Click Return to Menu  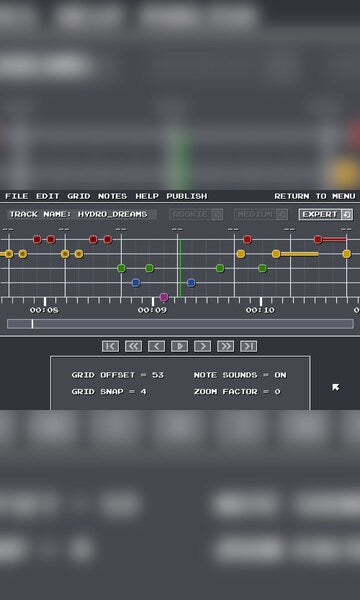pyautogui.click(x=315, y=196)
